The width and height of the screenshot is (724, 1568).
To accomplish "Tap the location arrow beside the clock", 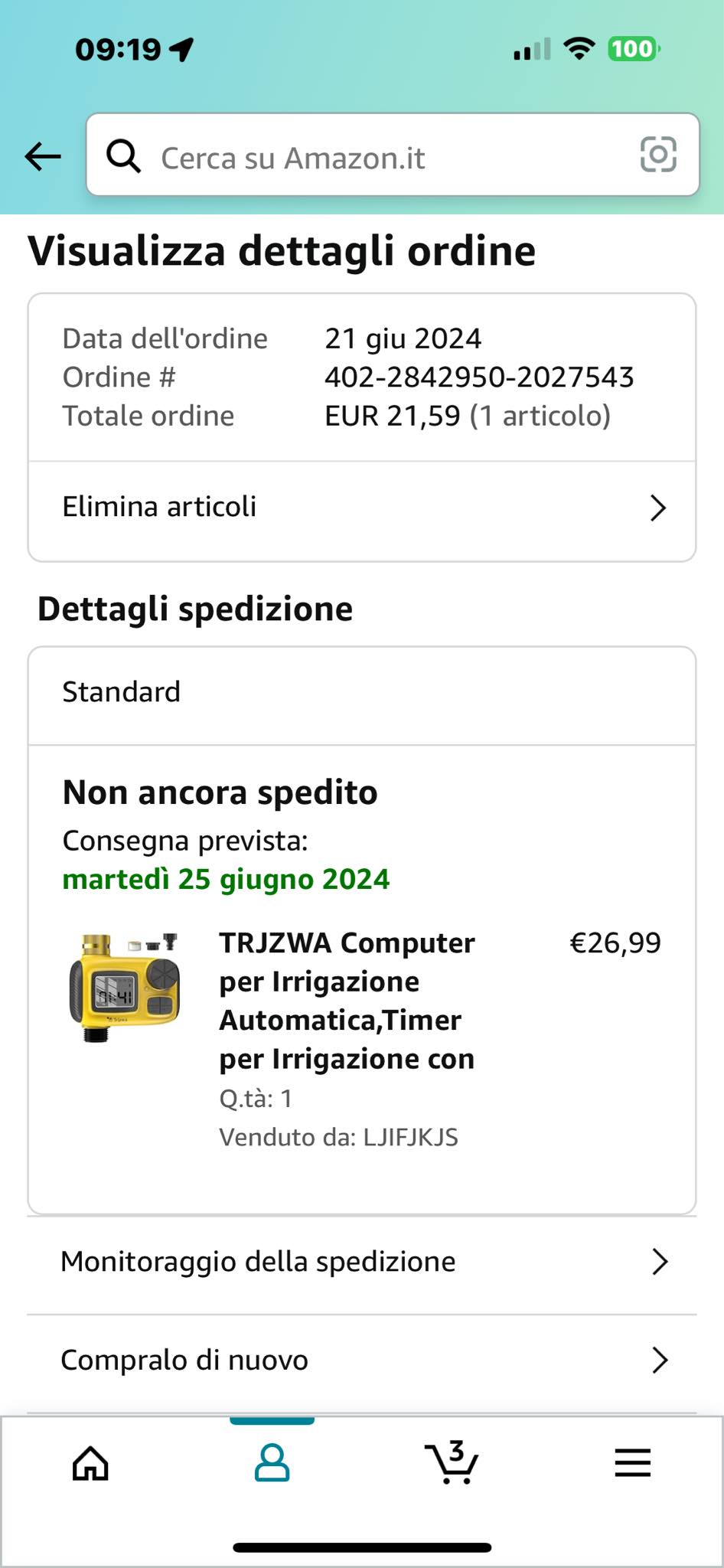I will (181, 50).
